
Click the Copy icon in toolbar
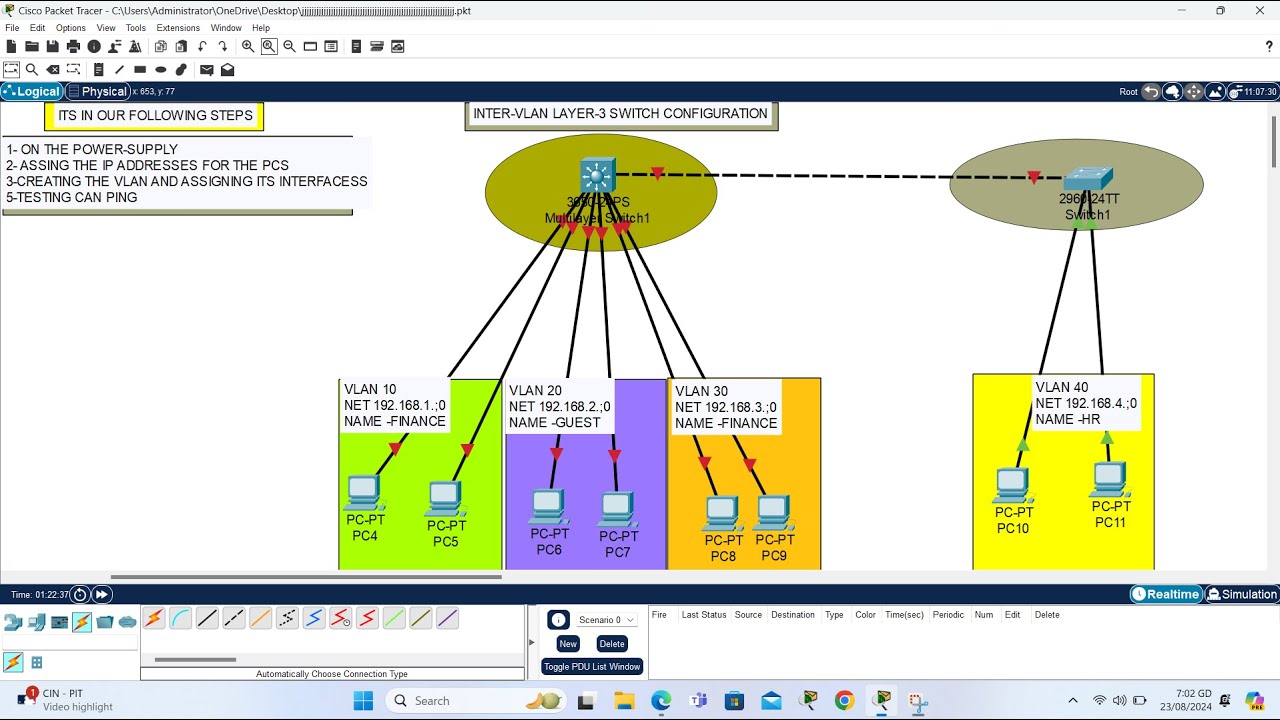coord(160,46)
